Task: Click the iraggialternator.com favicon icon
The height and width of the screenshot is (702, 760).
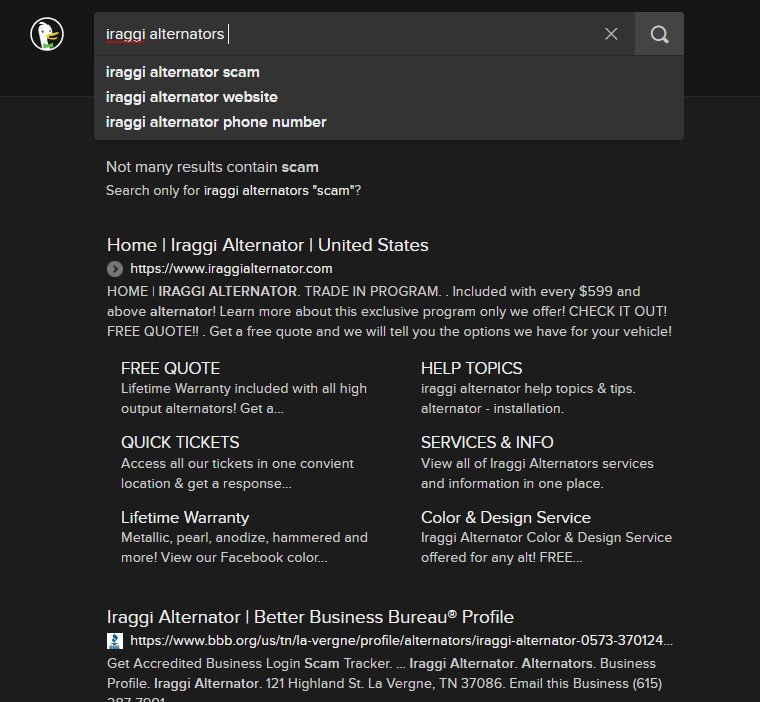Action: [x=115, y=269]
